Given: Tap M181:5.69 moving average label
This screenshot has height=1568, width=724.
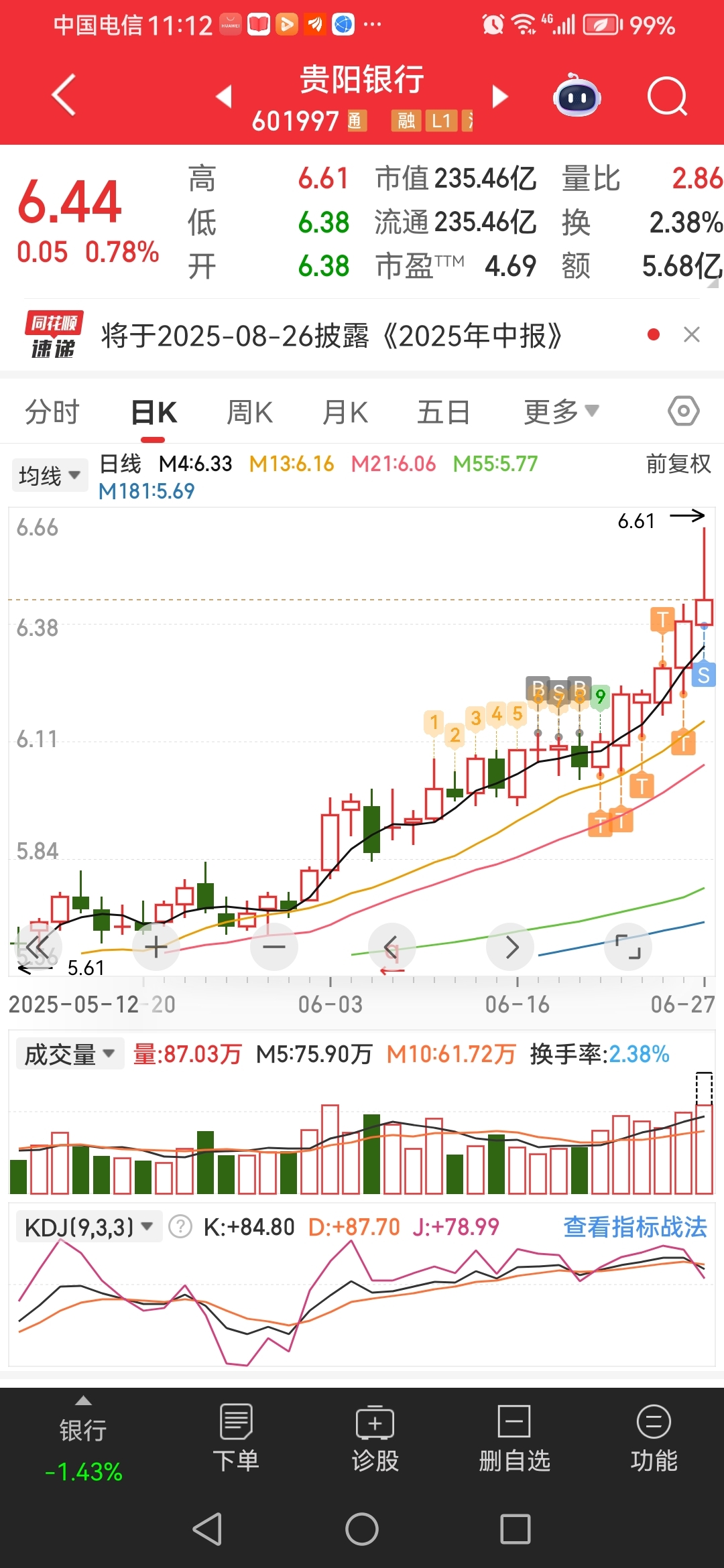Looking at the screenshot, I should pyautogui.click(x=146, y=491).
